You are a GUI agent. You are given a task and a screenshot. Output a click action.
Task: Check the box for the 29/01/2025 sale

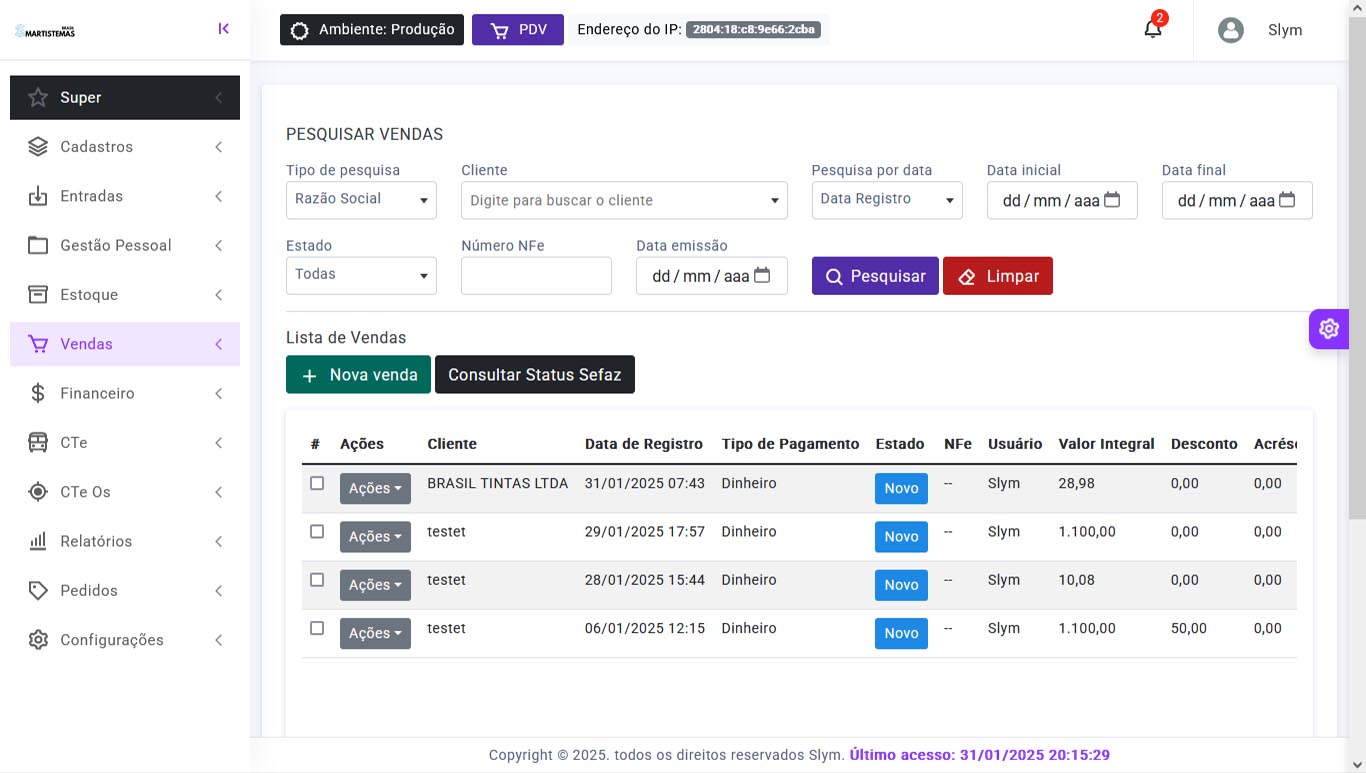[x=317, y=532]
